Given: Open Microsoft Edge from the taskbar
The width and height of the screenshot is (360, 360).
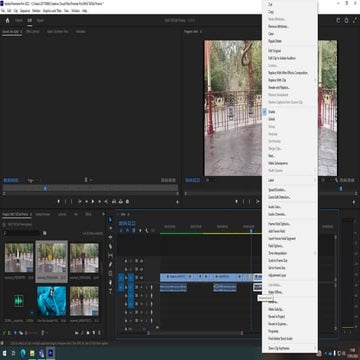Looking at the screenshot, I should click(23, 353).
